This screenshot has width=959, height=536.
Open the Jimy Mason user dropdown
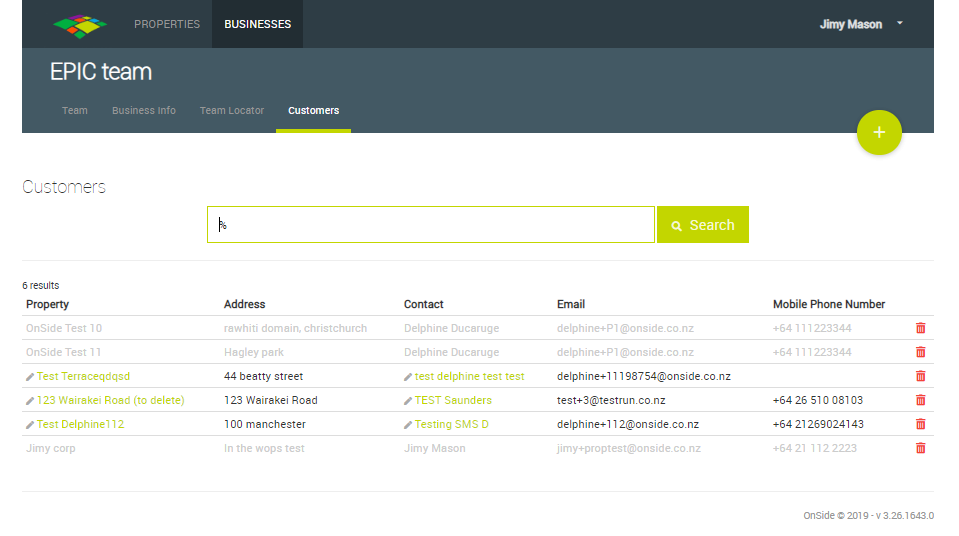click(x=861, y=24)
